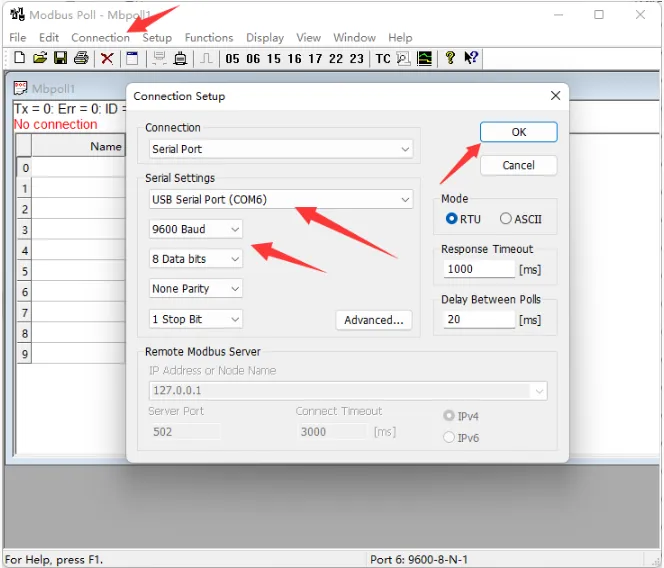The height and width of the screenshot is (568, 664).
Task: Save with the floppy disk icon
Action: point(61,58)
